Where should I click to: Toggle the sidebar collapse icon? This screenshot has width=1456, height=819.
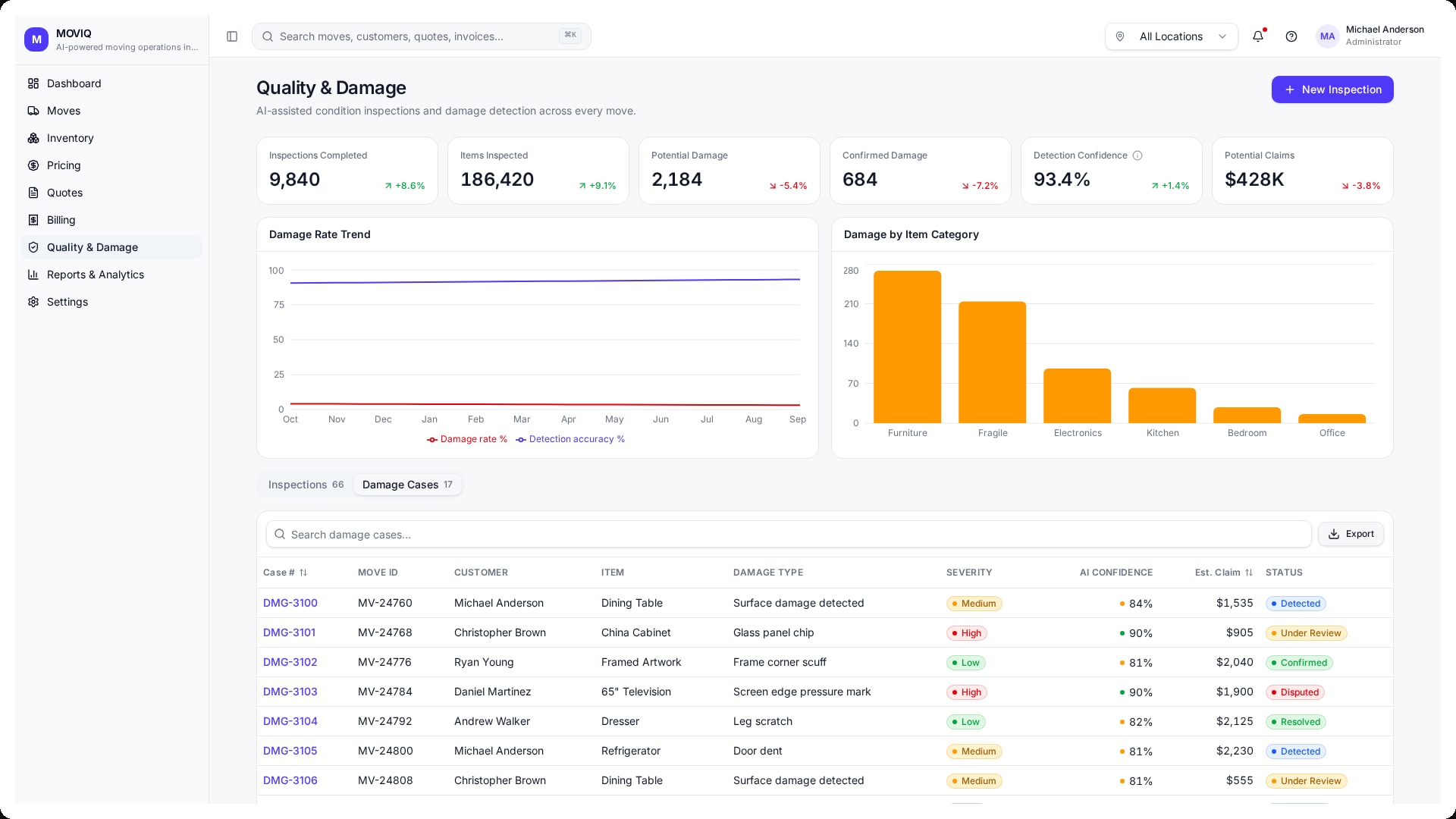(232, 36)
